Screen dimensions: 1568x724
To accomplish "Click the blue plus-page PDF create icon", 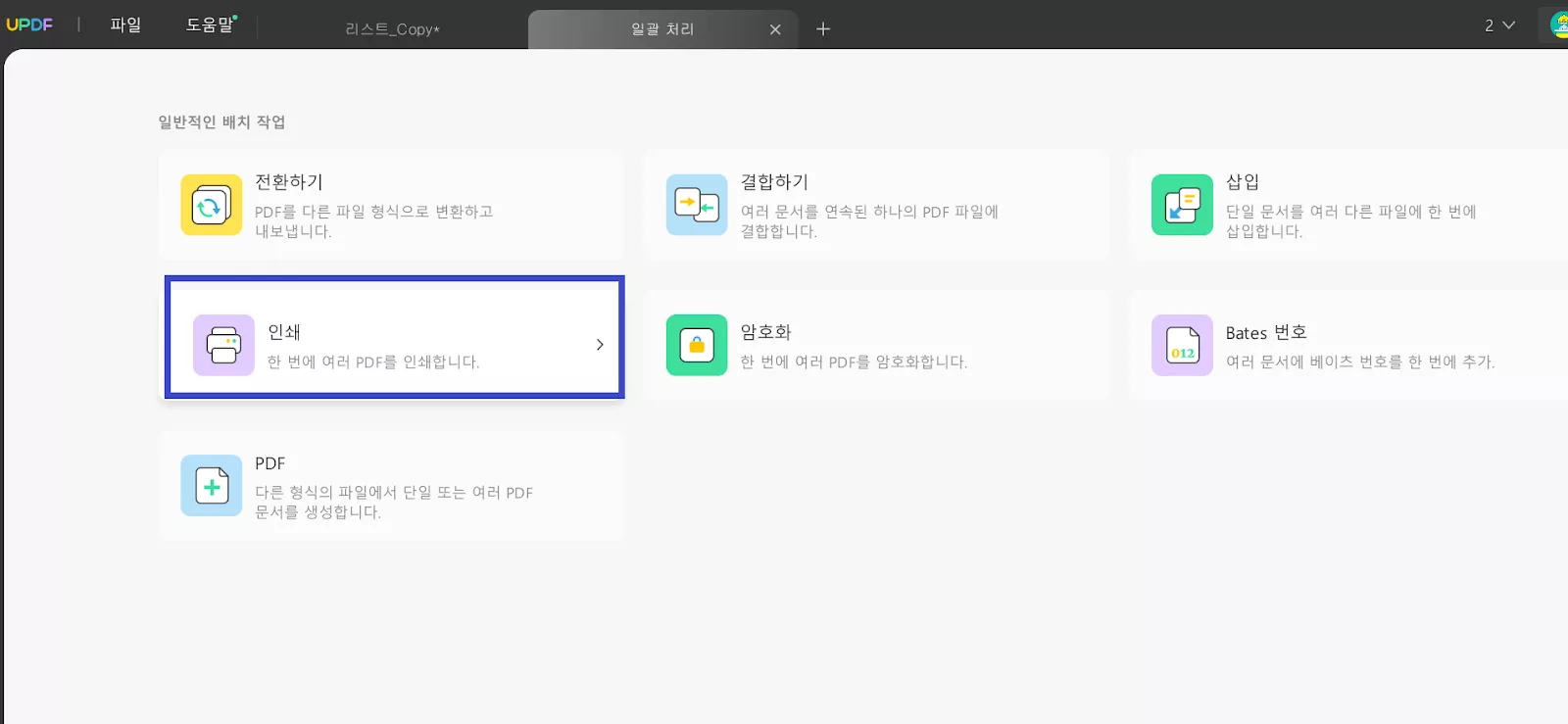I will pyautogui.click(x=211, y=485).
